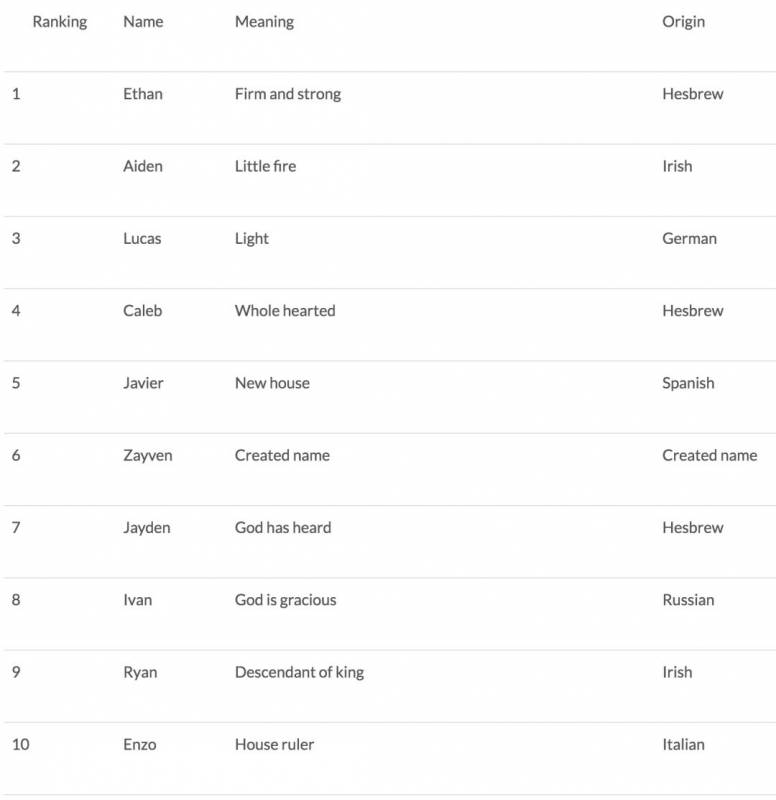Click the Origin column header
The image size is (776, 800).
683,22
